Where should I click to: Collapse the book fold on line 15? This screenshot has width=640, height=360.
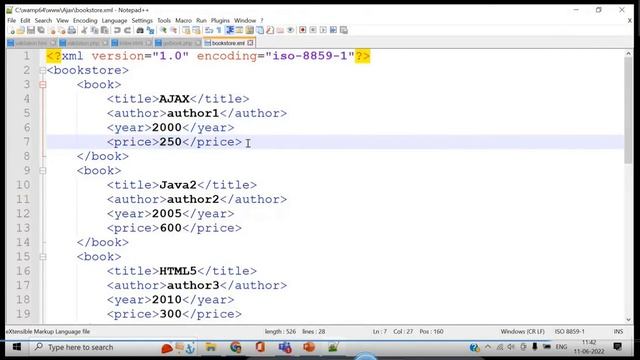pyautogui.click(x=43, y=257)
